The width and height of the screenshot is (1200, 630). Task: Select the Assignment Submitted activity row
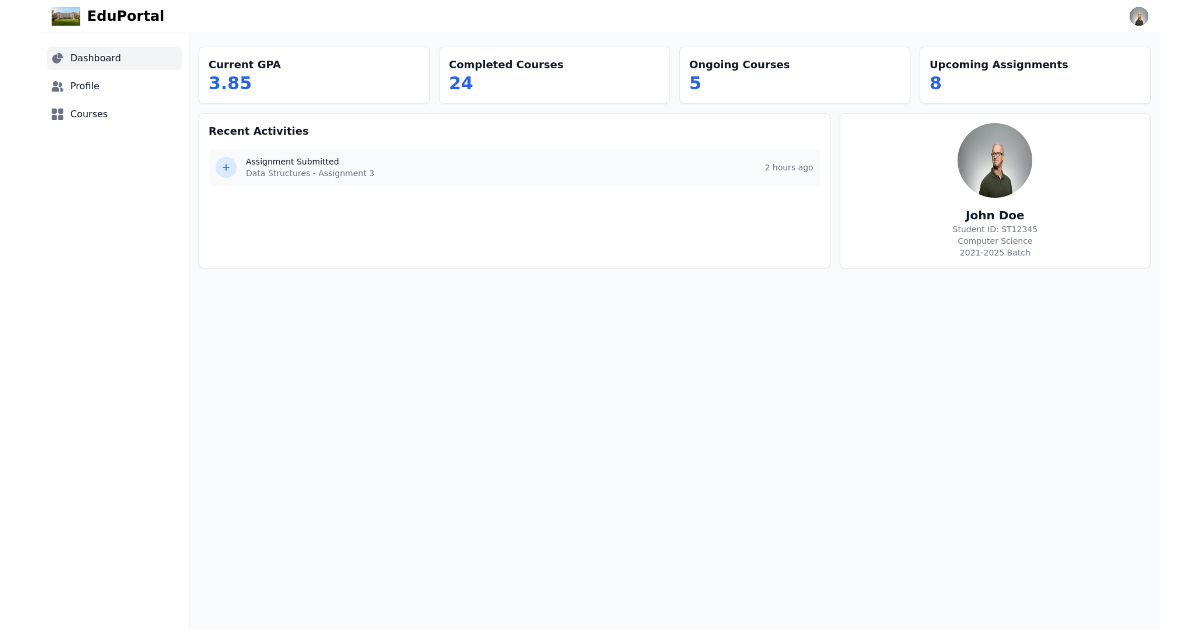[514, 167]
